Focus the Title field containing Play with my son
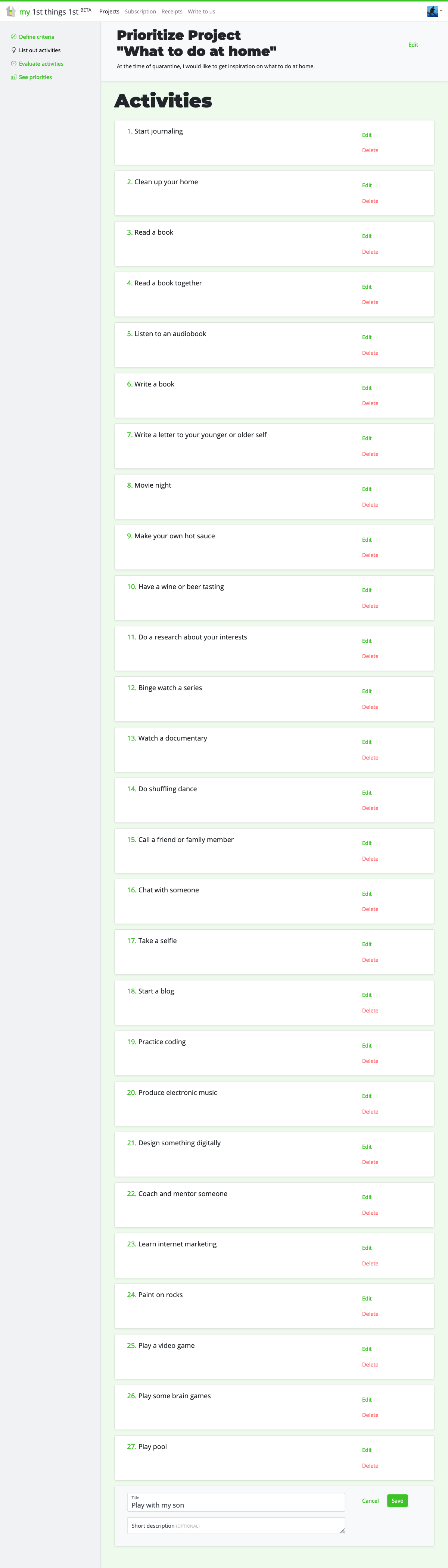Screen dimensions: 448x1568 tap(236, 1502)
